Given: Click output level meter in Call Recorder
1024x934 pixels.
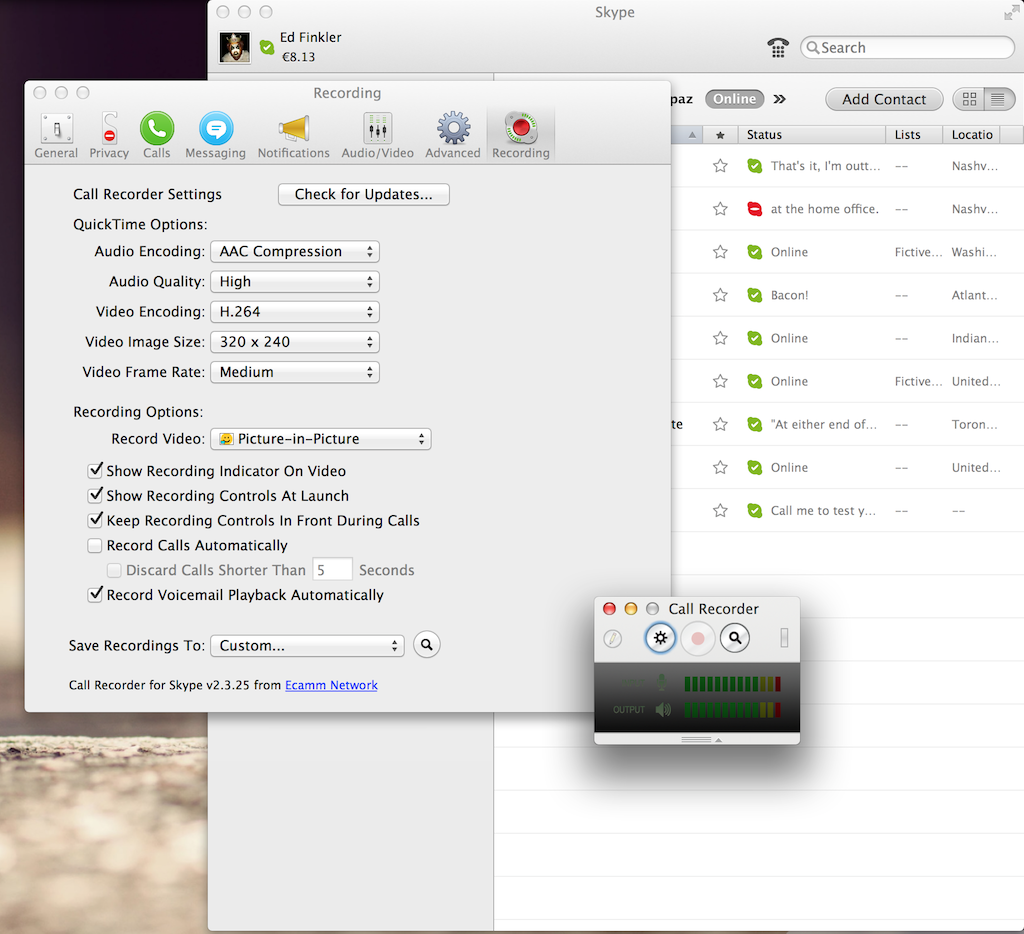Looking at the screenshot, I should pyautogui.click(x=732, y=710).
